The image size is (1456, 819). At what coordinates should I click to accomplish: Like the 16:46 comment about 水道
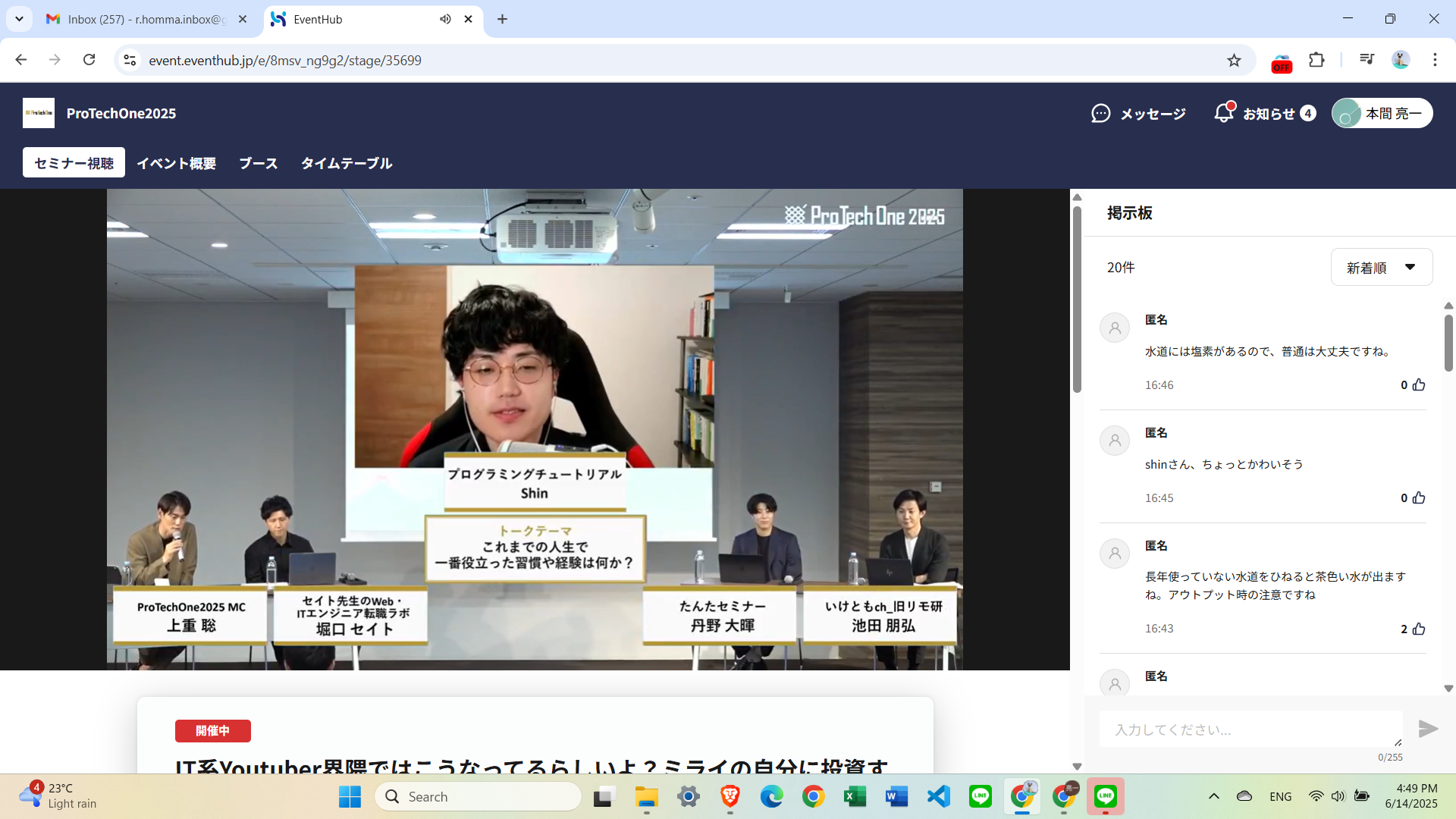tap(1419, 384)
